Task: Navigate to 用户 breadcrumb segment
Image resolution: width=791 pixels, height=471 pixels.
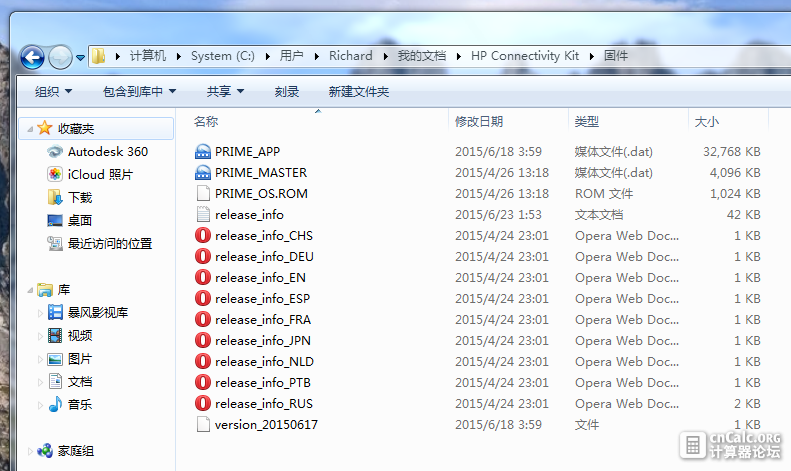Action: tap(292, 56)
